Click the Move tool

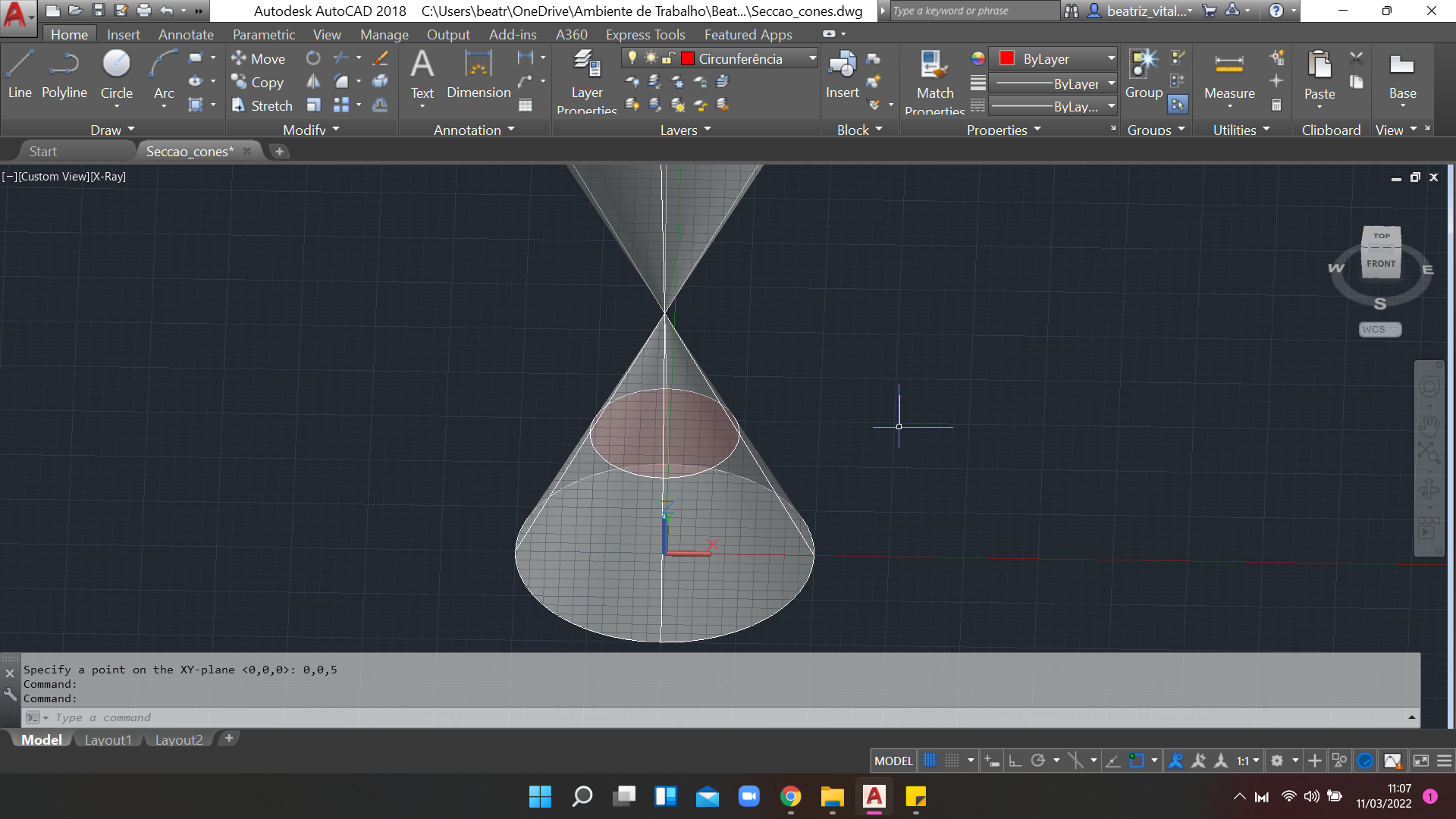259,58
